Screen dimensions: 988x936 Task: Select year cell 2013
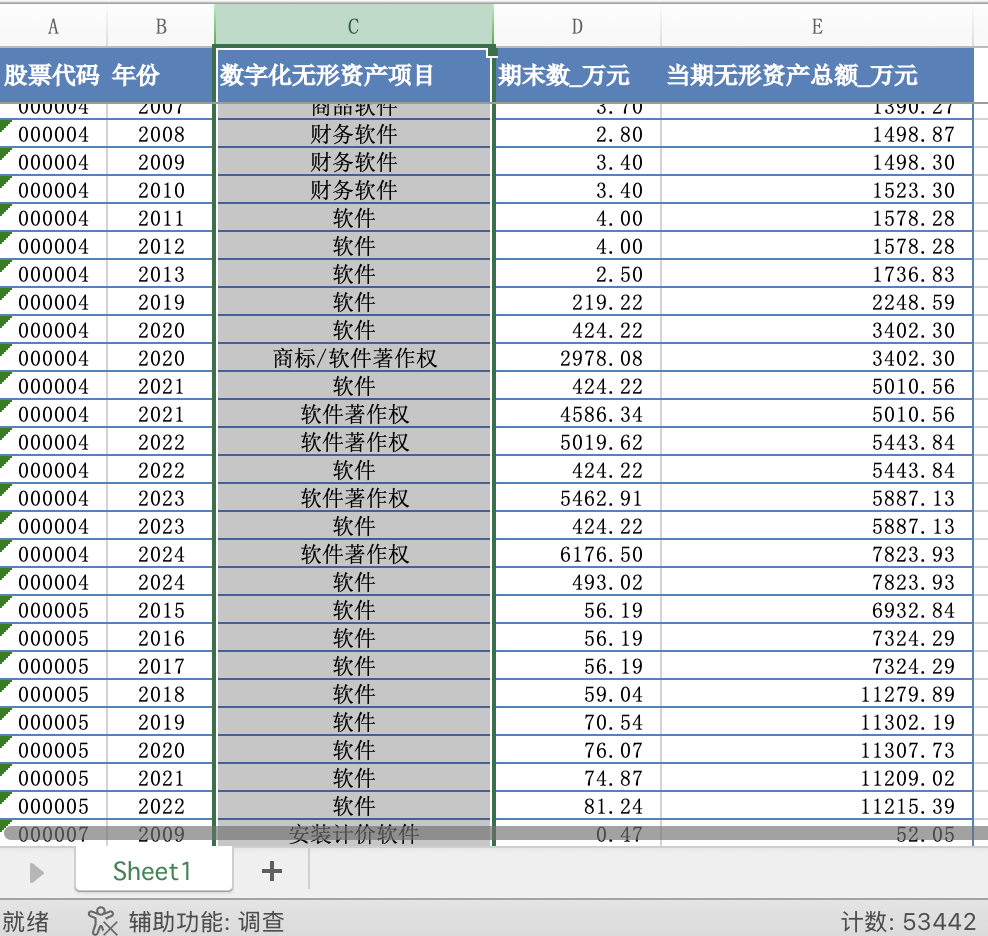161,274
